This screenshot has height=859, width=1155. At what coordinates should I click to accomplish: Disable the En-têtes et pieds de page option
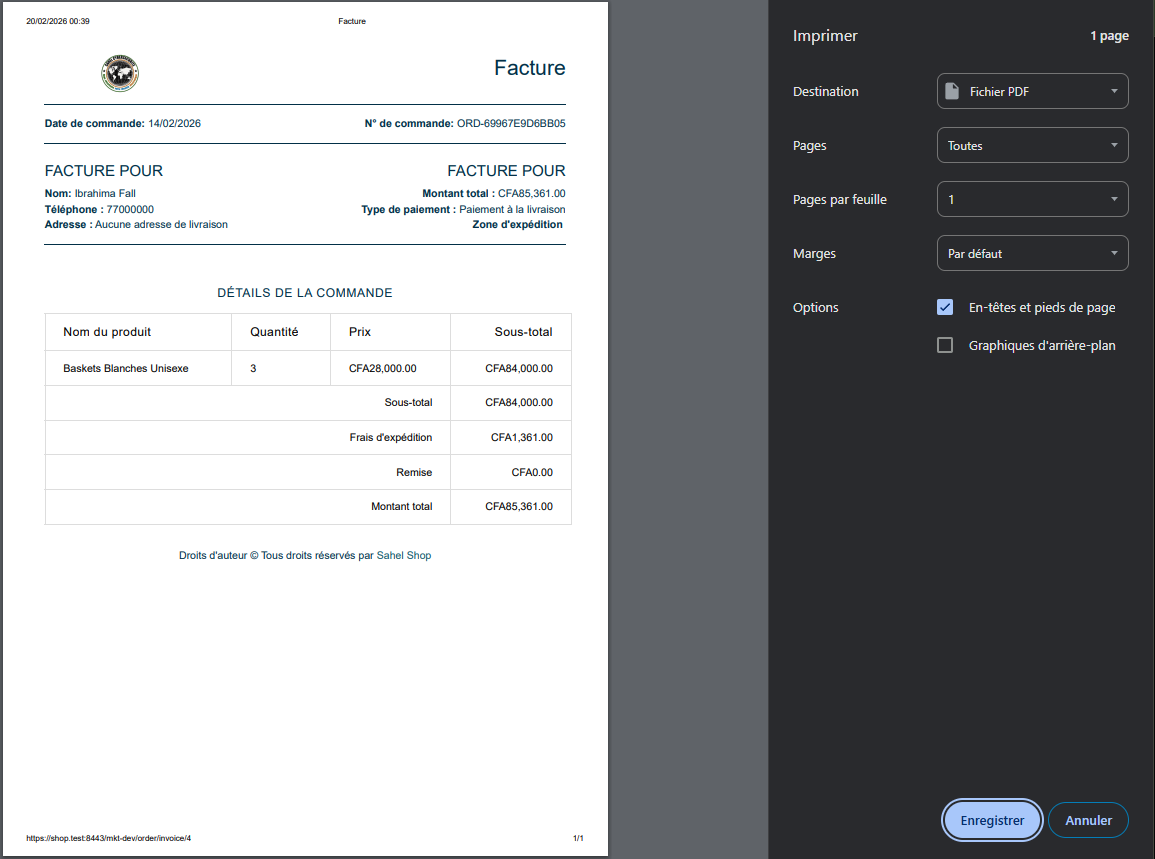[x=945, y=307]
